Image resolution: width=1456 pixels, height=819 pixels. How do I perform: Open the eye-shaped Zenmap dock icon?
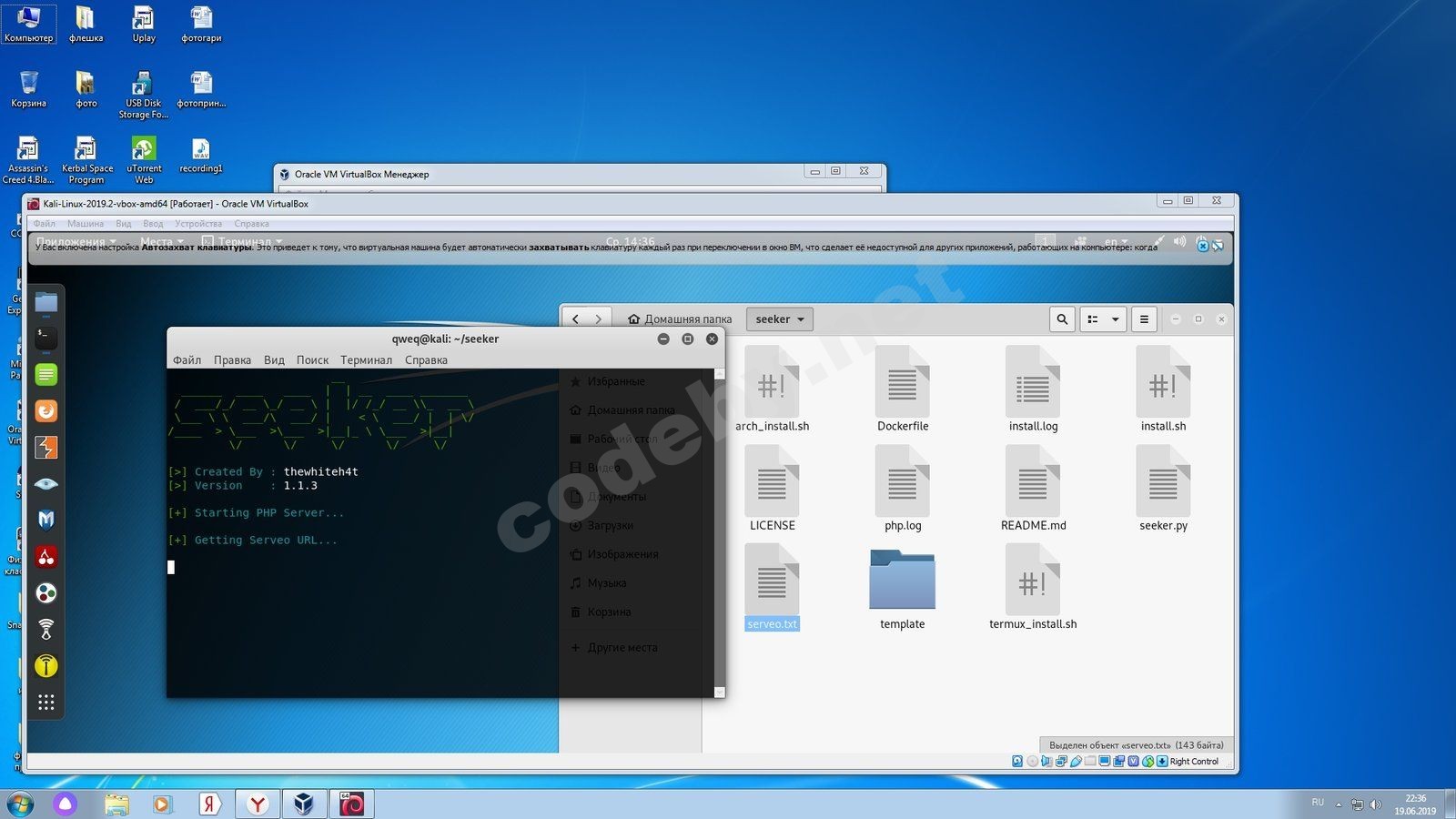pos(46,484)
